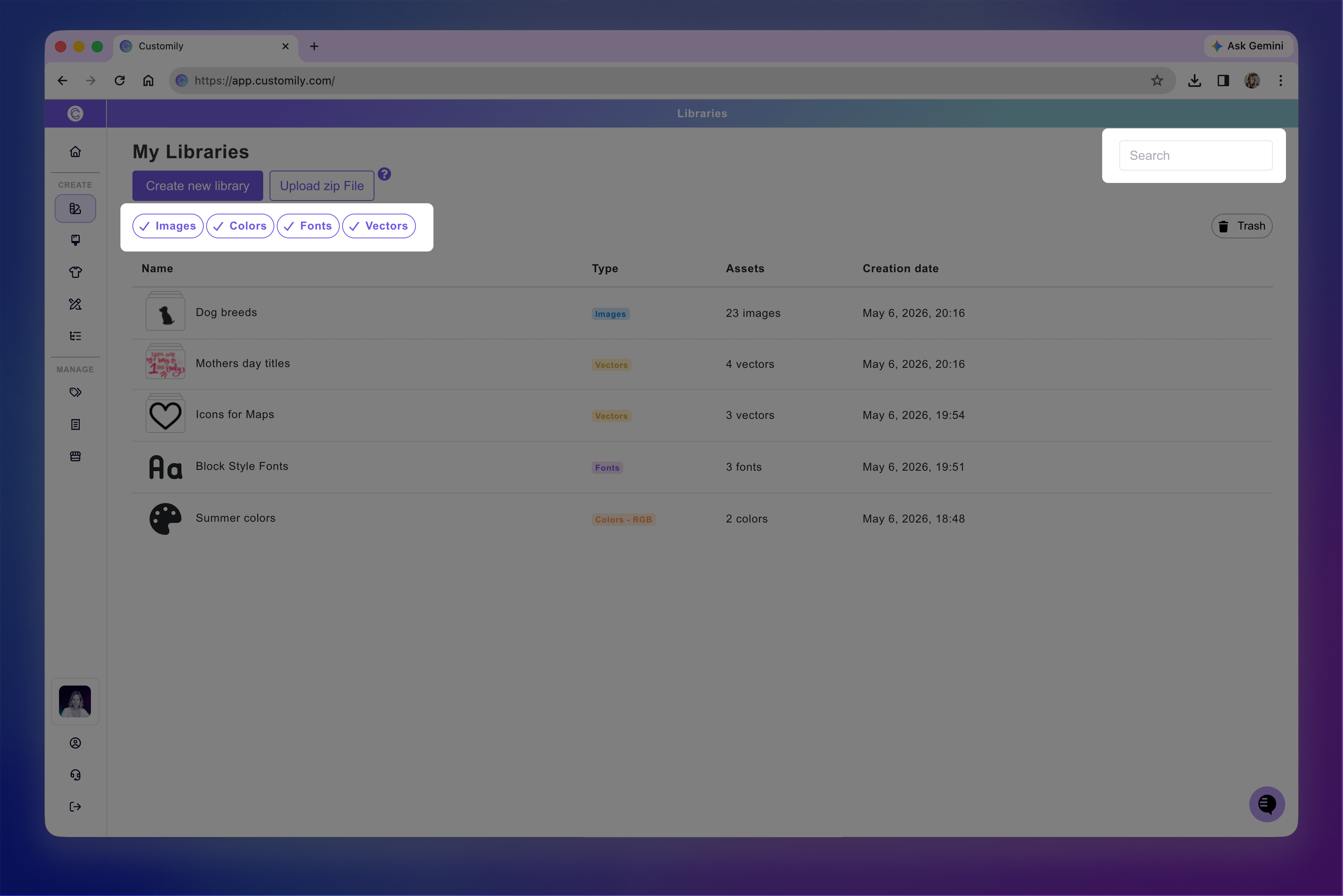Image resolution: width=1343 pixels, height=896 pixels.
Task: Open the user avatar at sidebar bottom
Action: pyautogui.click(x=75, y=702)
